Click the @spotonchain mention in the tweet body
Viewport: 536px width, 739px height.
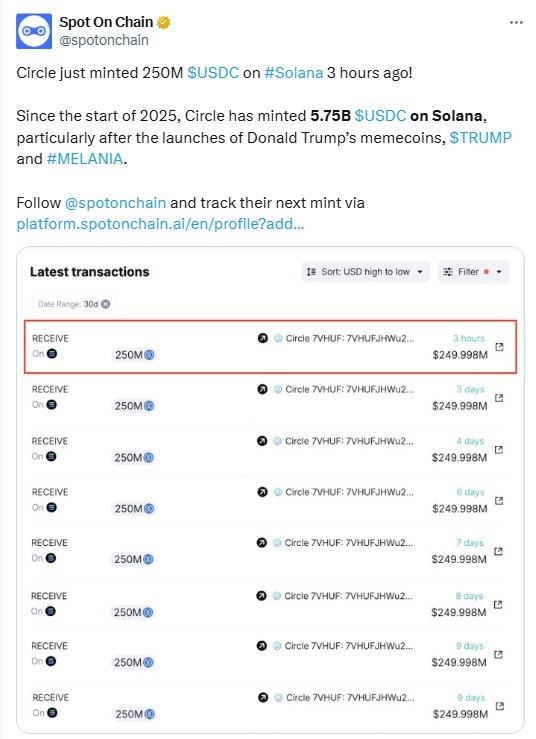pos(115,203)
